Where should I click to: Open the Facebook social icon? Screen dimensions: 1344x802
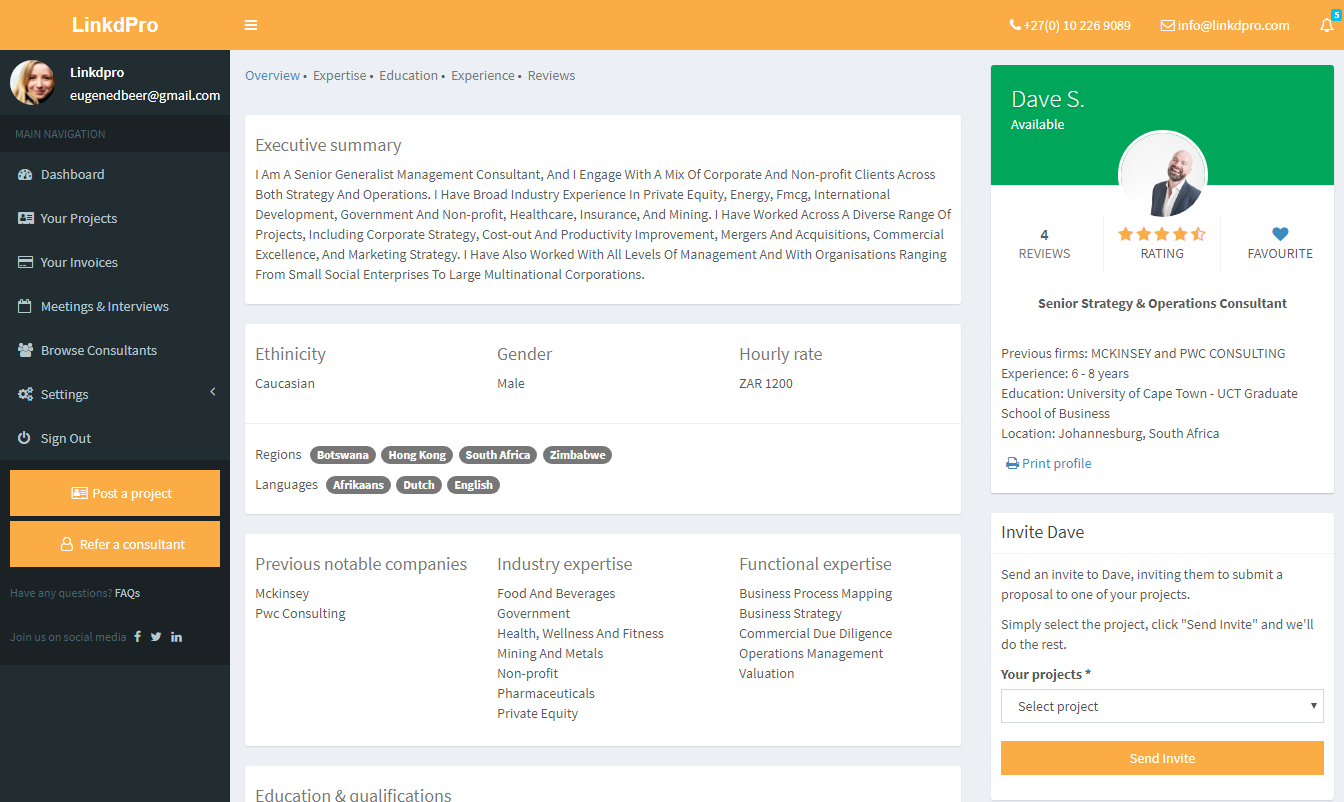[137, 637]
